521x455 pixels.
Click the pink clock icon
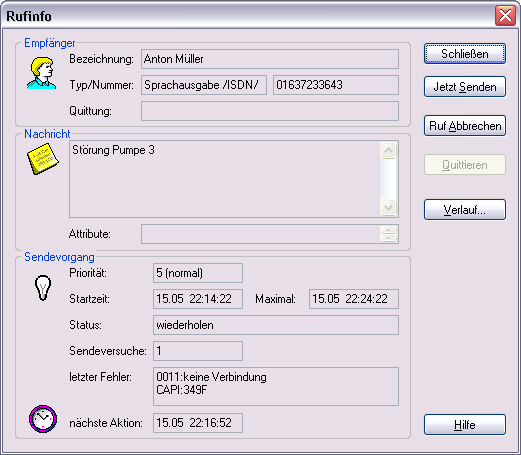(43, 419)
